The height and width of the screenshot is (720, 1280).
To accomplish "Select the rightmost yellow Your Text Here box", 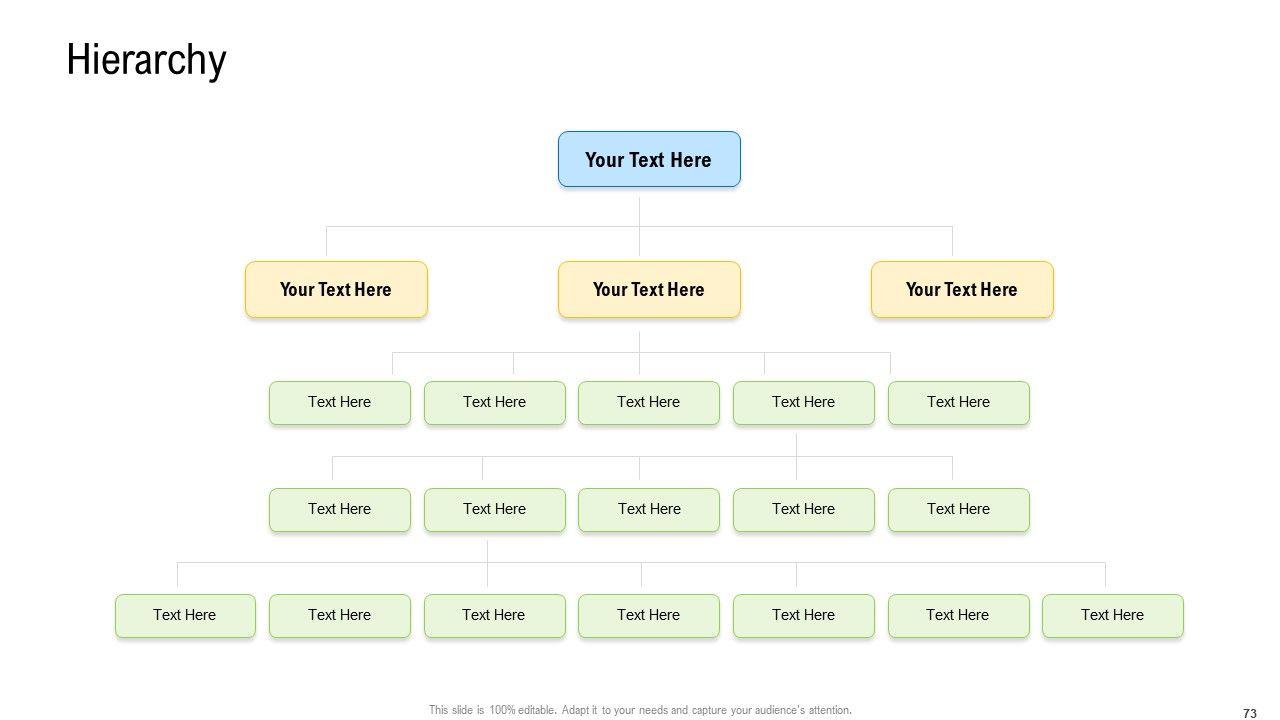I will [962, 290].
